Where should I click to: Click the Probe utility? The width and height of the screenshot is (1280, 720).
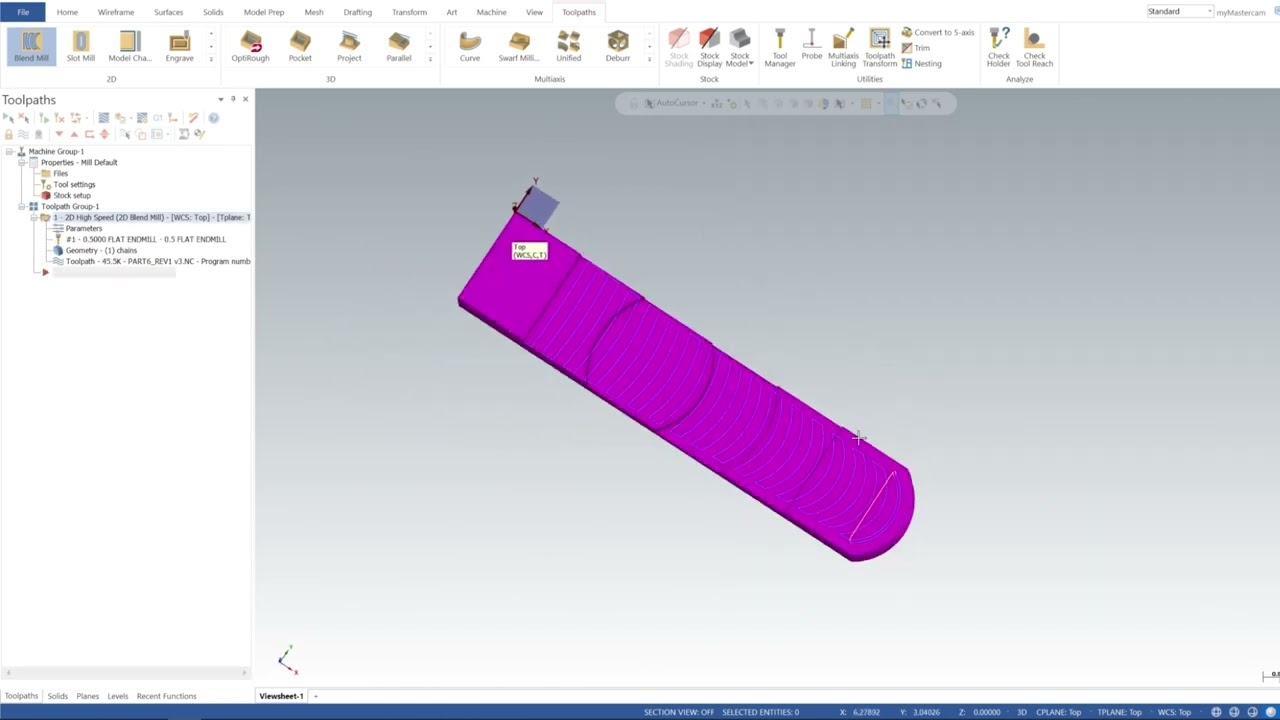tap(812, 46)
